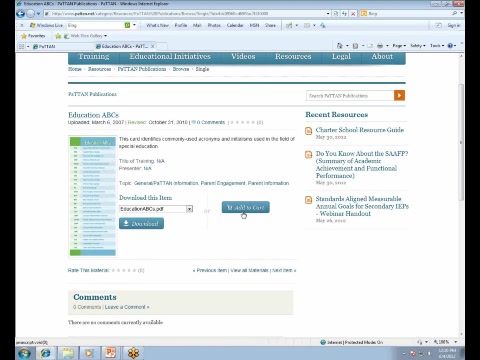480x360 pixels.
Task: Click the browser Forward arrow button
Action: [x=31, y=14]
